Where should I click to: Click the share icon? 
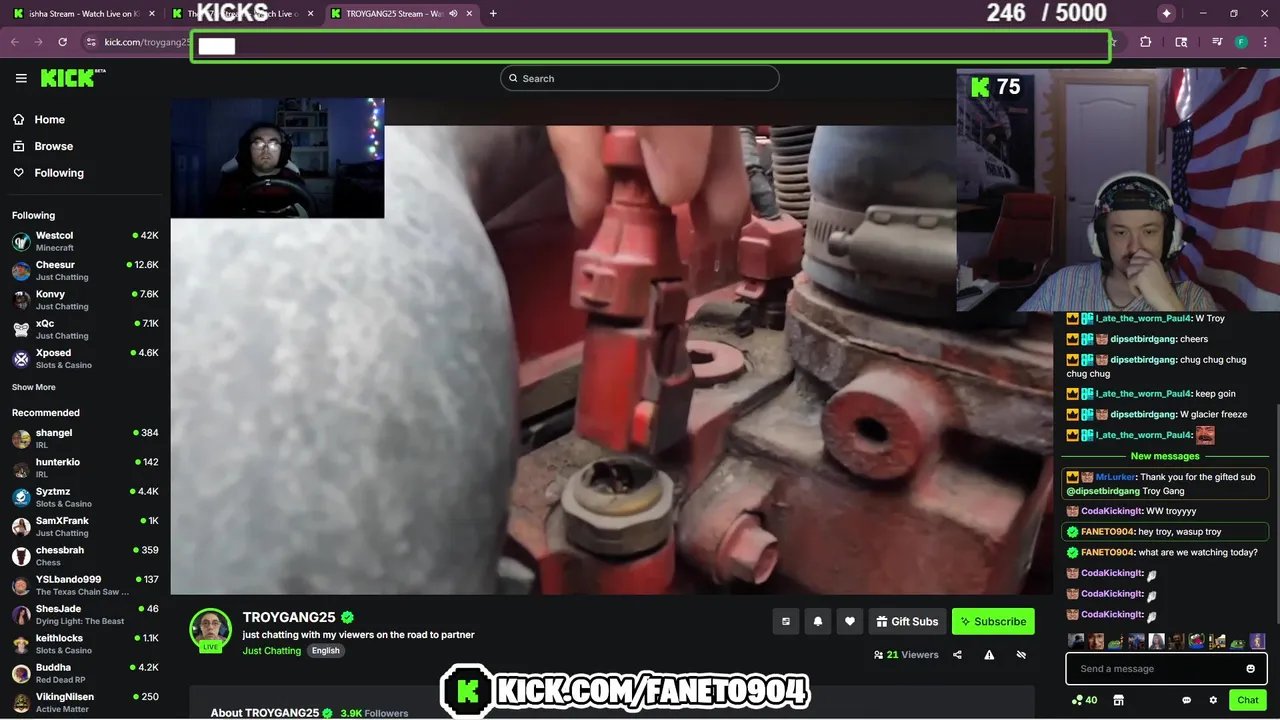957,655
